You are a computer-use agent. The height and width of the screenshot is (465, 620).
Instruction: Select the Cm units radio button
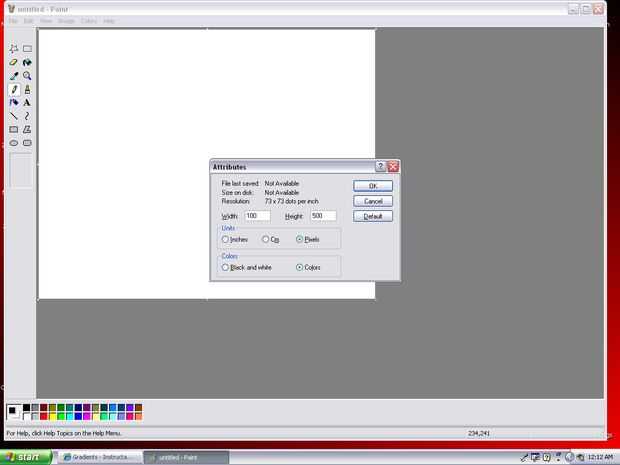click(265, 239)
